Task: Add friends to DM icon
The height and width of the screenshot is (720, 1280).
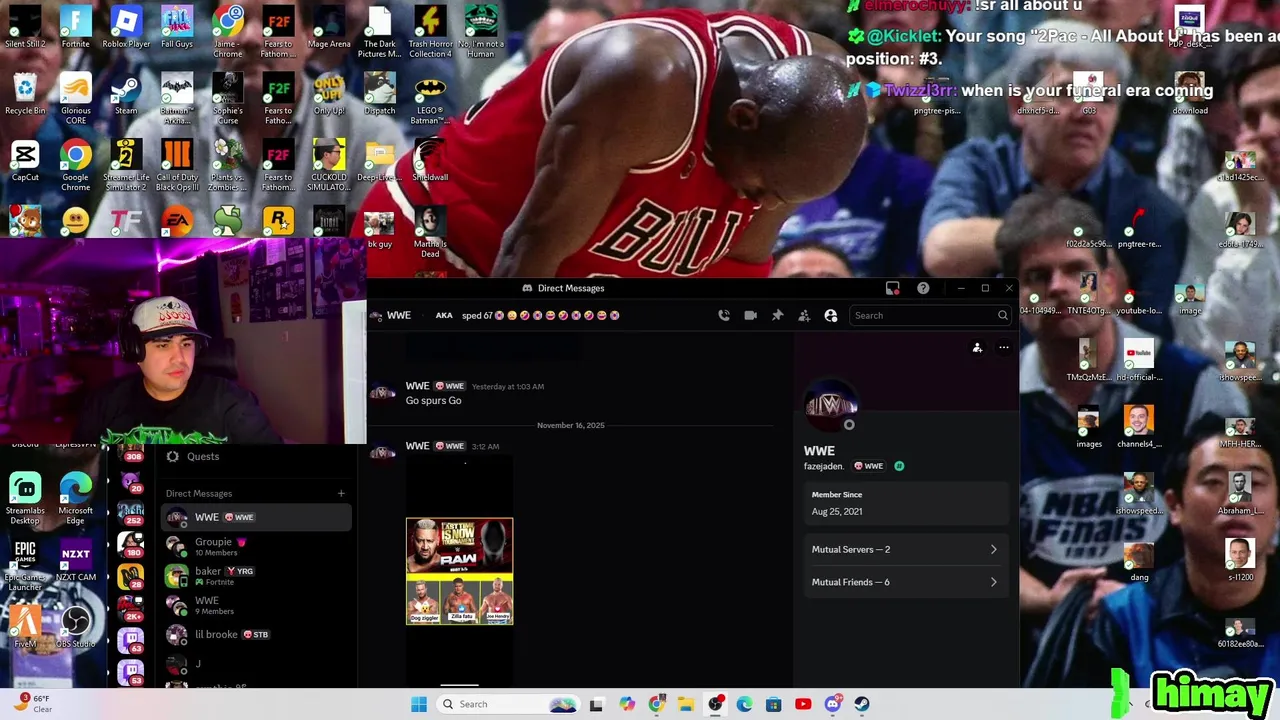Action: click(804, 315)
